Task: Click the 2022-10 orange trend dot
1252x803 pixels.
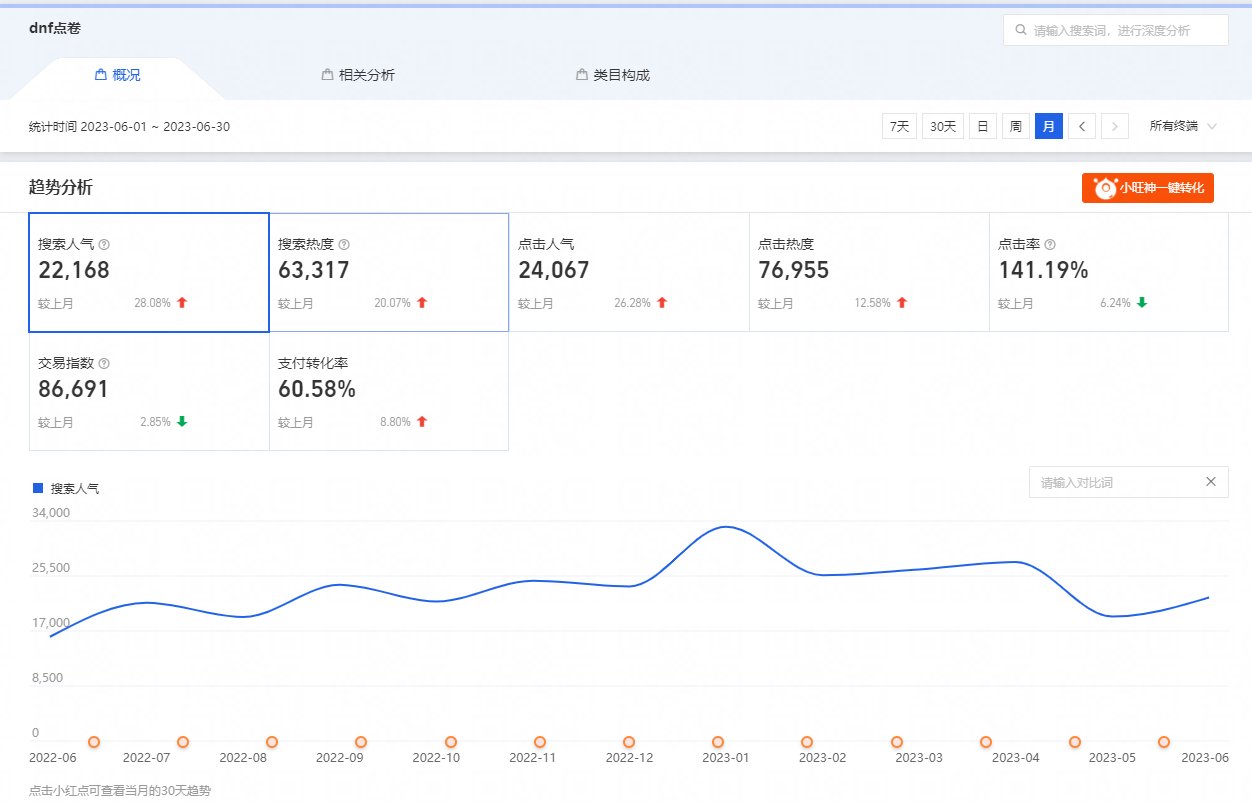Action: point(451,742)
